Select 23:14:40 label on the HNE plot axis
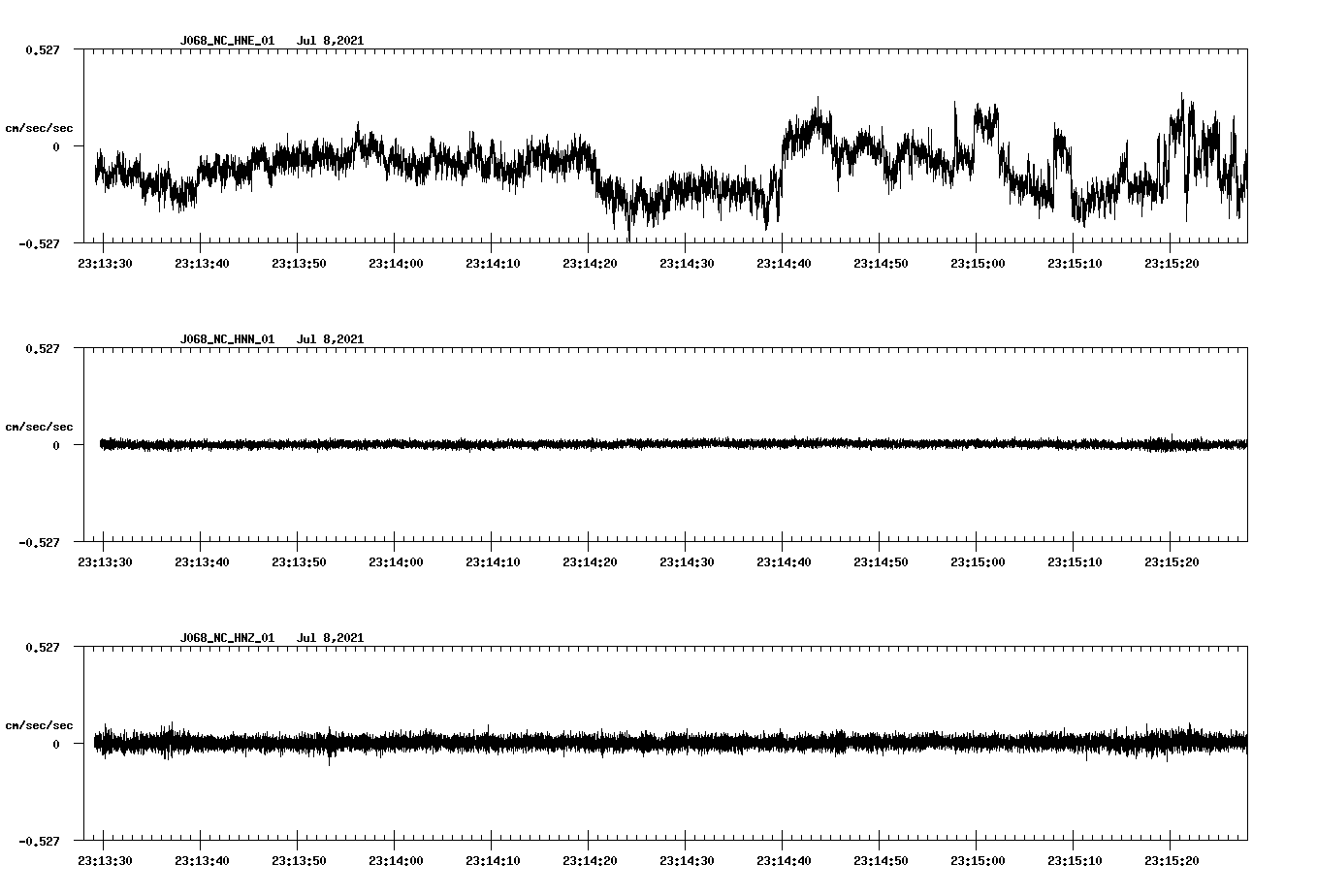1317x896 pixels. pyautogui.click(x=783, y=263)
